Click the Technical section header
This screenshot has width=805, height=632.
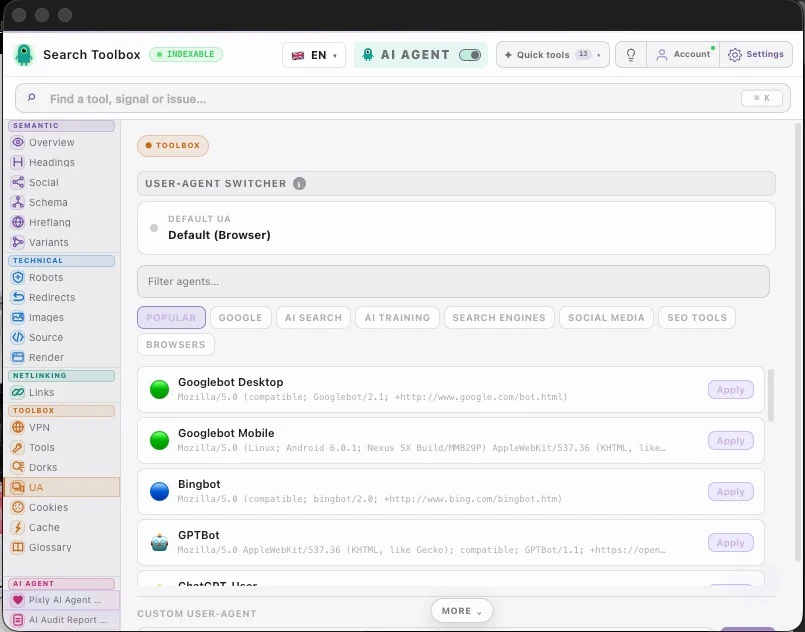point(62,261)
